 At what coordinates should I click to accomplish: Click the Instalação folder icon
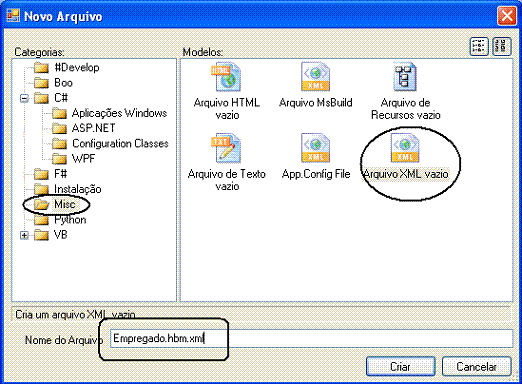41,189
